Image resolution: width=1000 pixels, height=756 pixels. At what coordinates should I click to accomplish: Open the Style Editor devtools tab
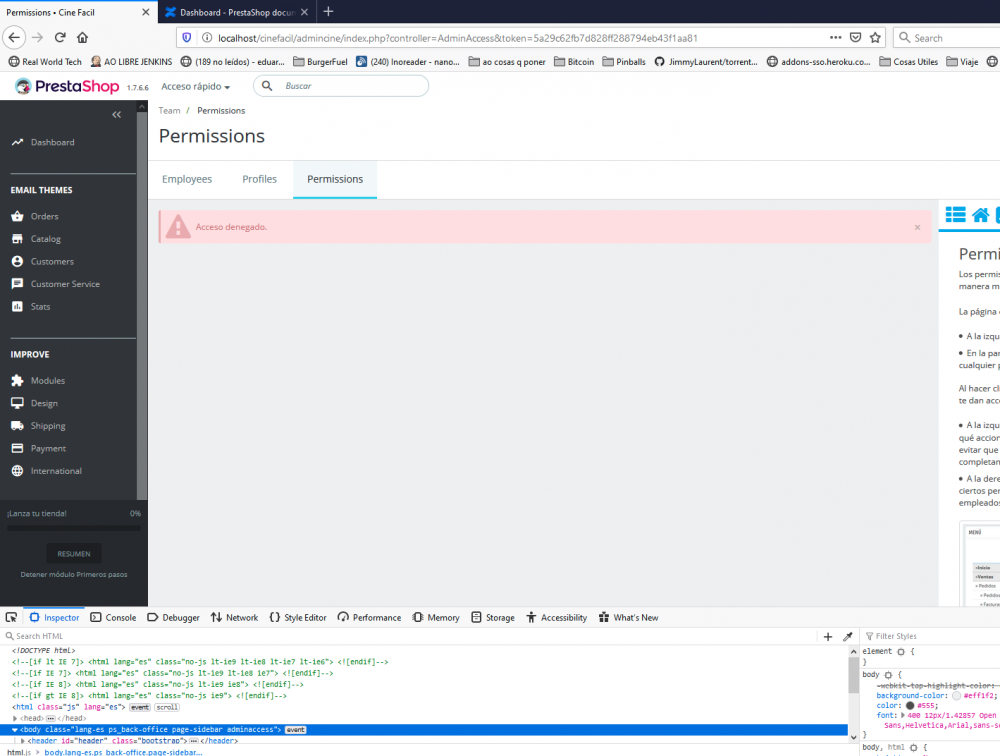coord(297,618)
